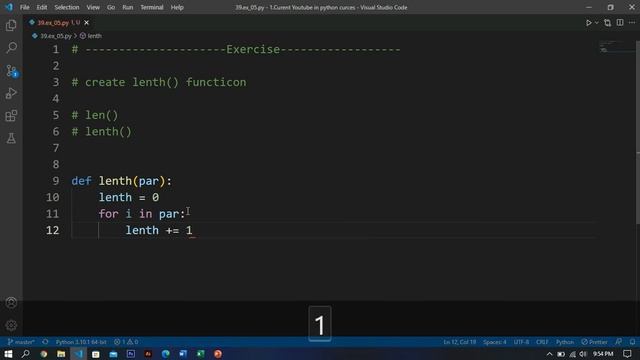
Task: Open Windows taskbar search
Action: (25, 354)
